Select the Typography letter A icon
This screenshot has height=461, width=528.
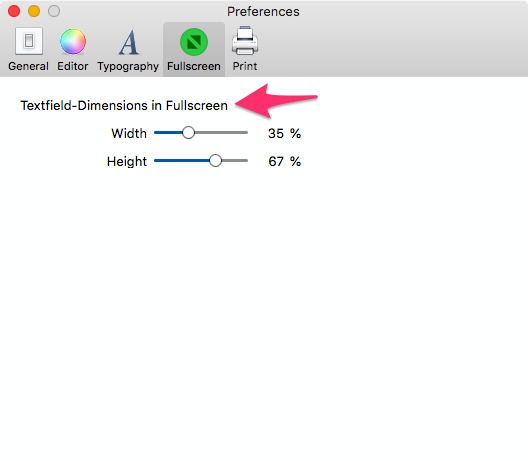click(129, 42)
